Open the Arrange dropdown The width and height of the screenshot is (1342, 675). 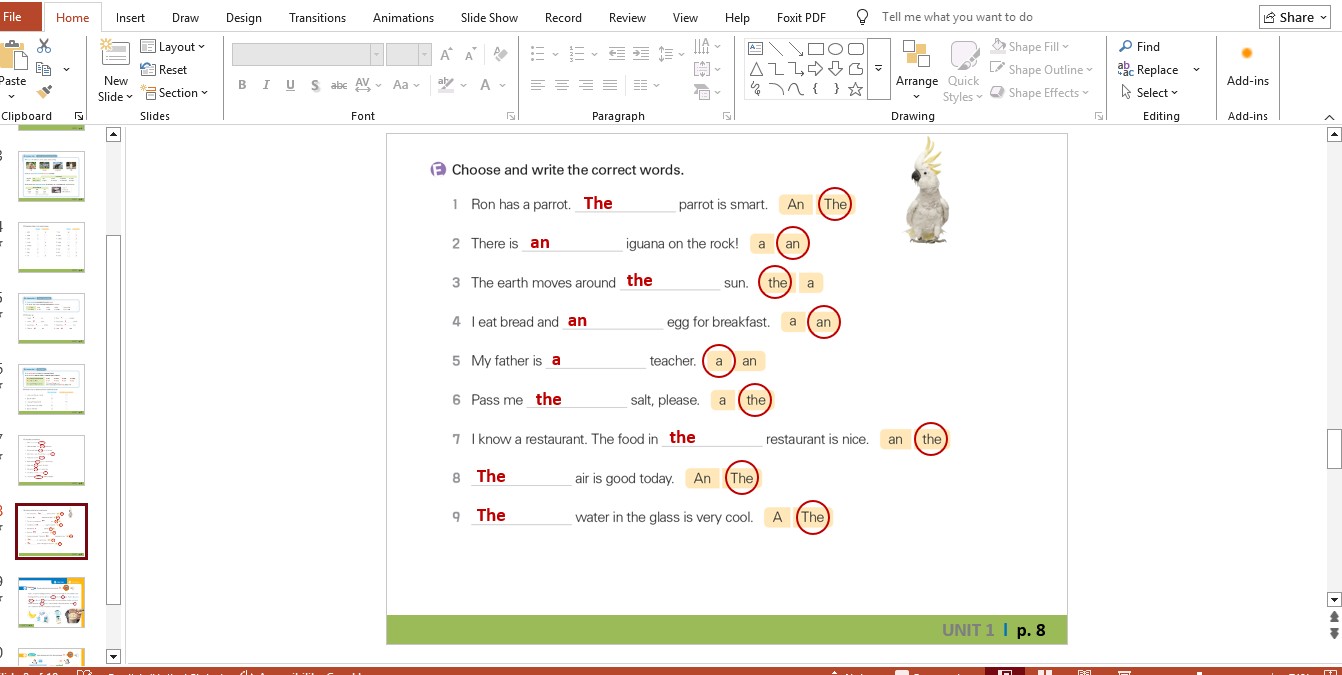pos(916,68)
